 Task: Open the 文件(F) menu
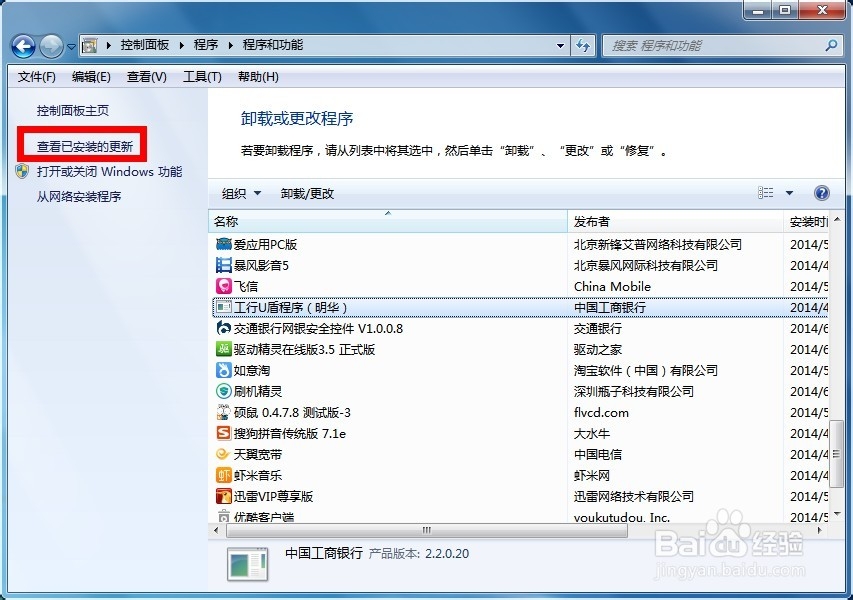[36, 77]
